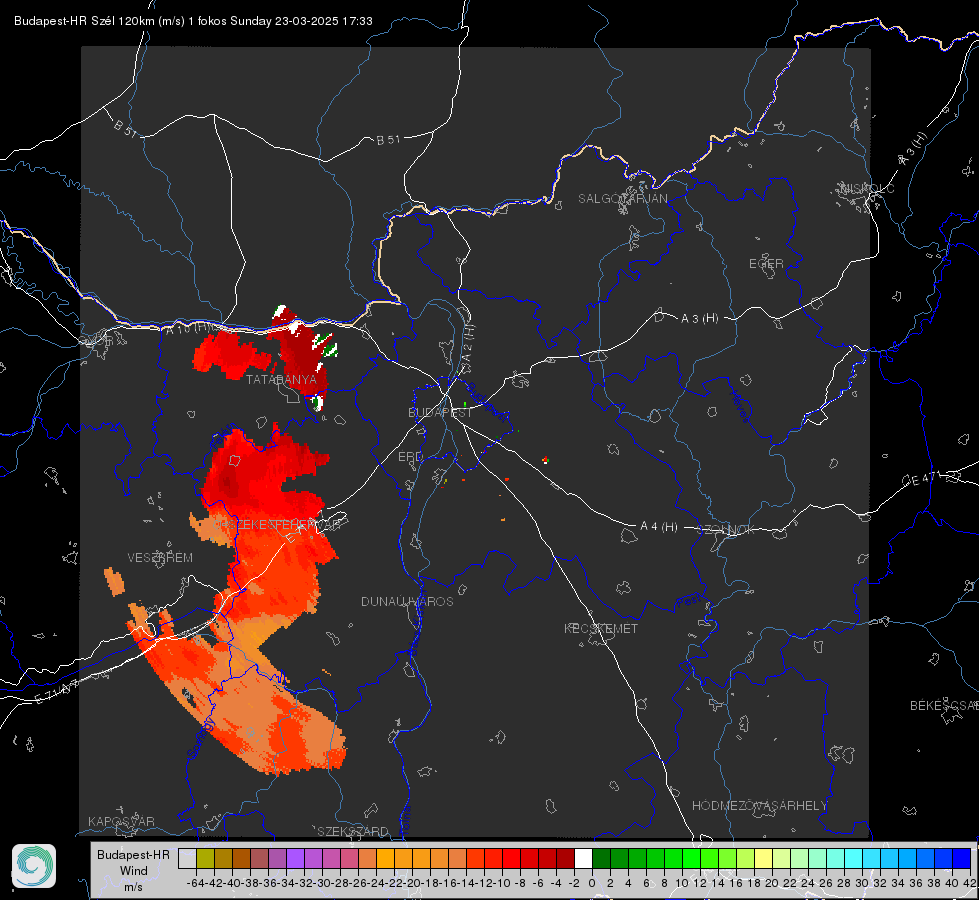The image size is (979, 900).
Task: Select the SZEKSZARD city label
Action: tap(353, 831)
